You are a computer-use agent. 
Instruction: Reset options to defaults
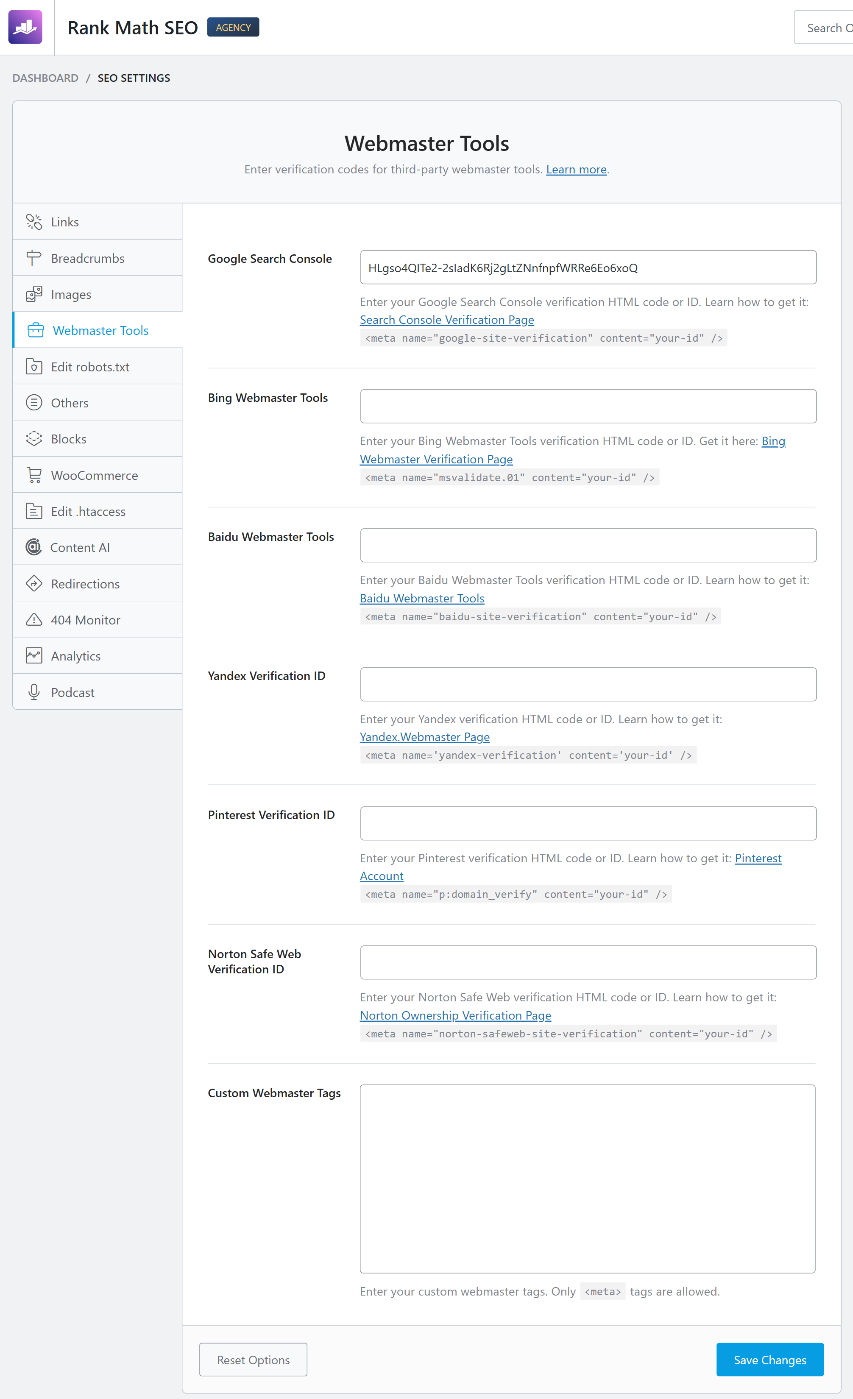point(252,1359)
